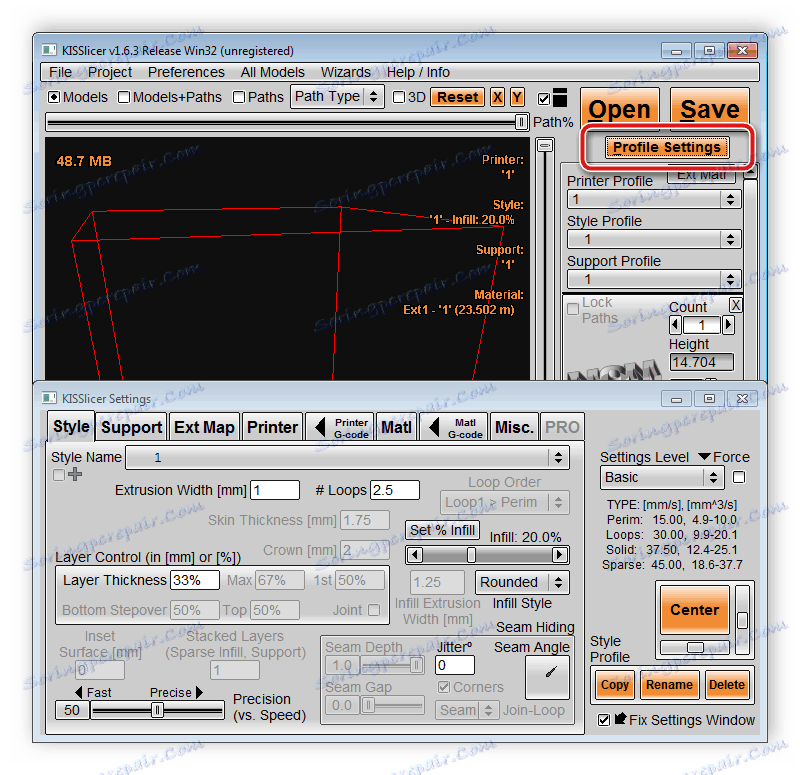
Task: Select the Models radio button
Action: pos(54,97)
